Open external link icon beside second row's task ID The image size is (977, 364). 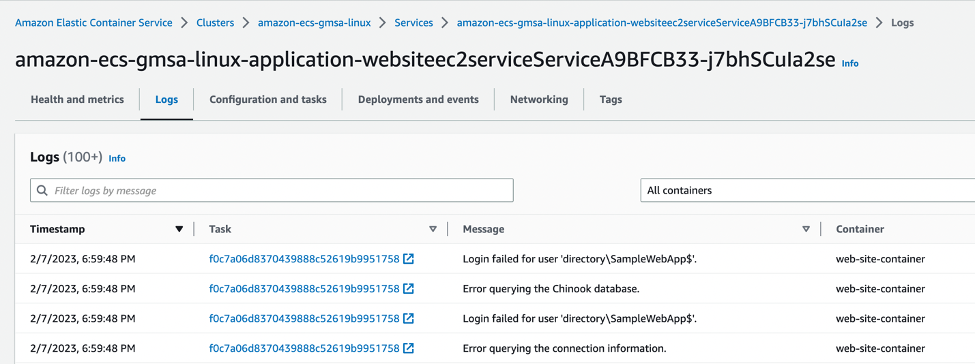409,289
